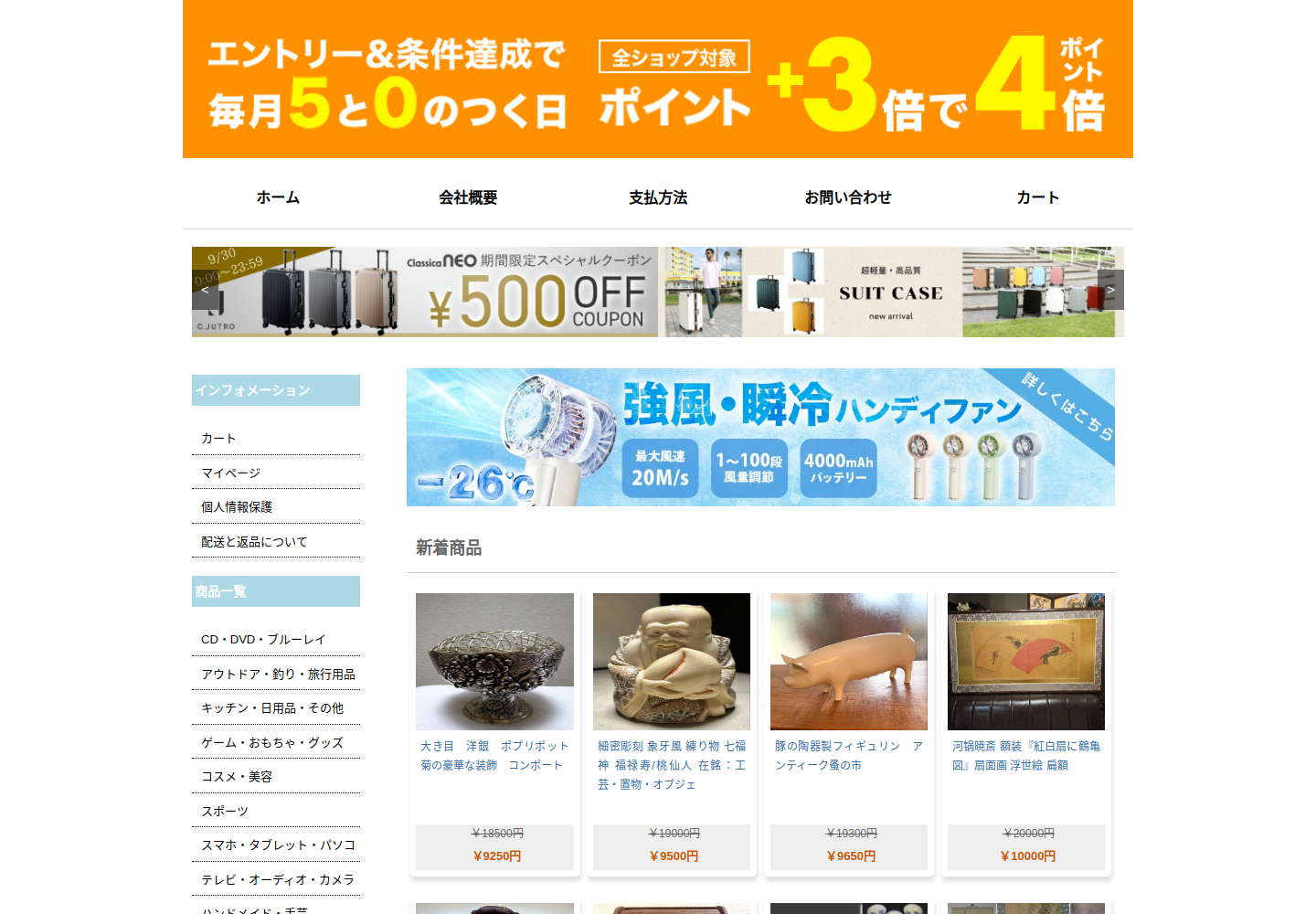Open 個人情報保護 link

click(237, 507)
